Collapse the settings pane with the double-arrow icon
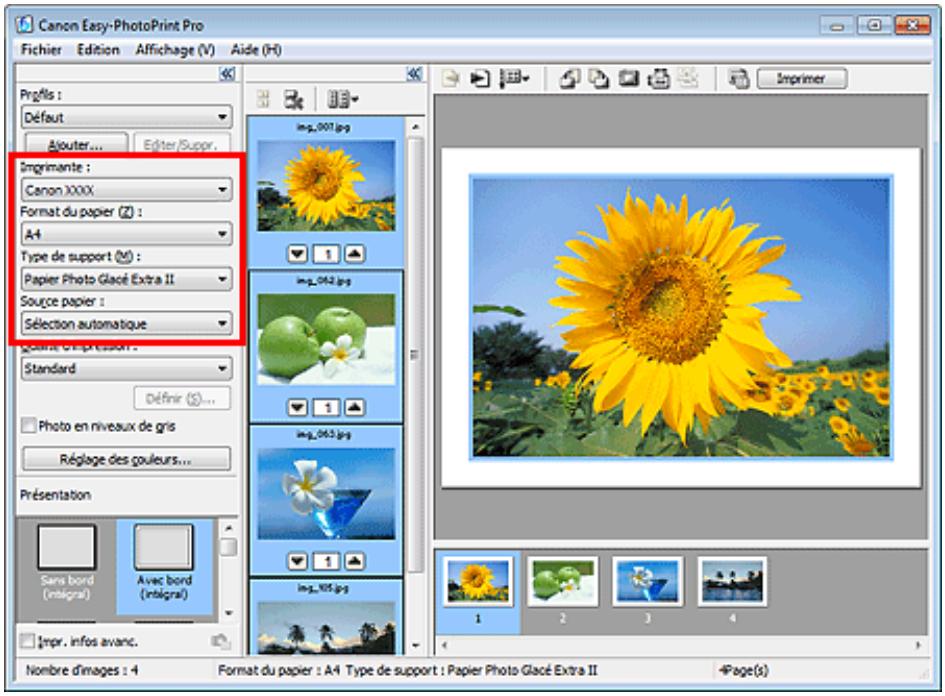 pos(227,74)
